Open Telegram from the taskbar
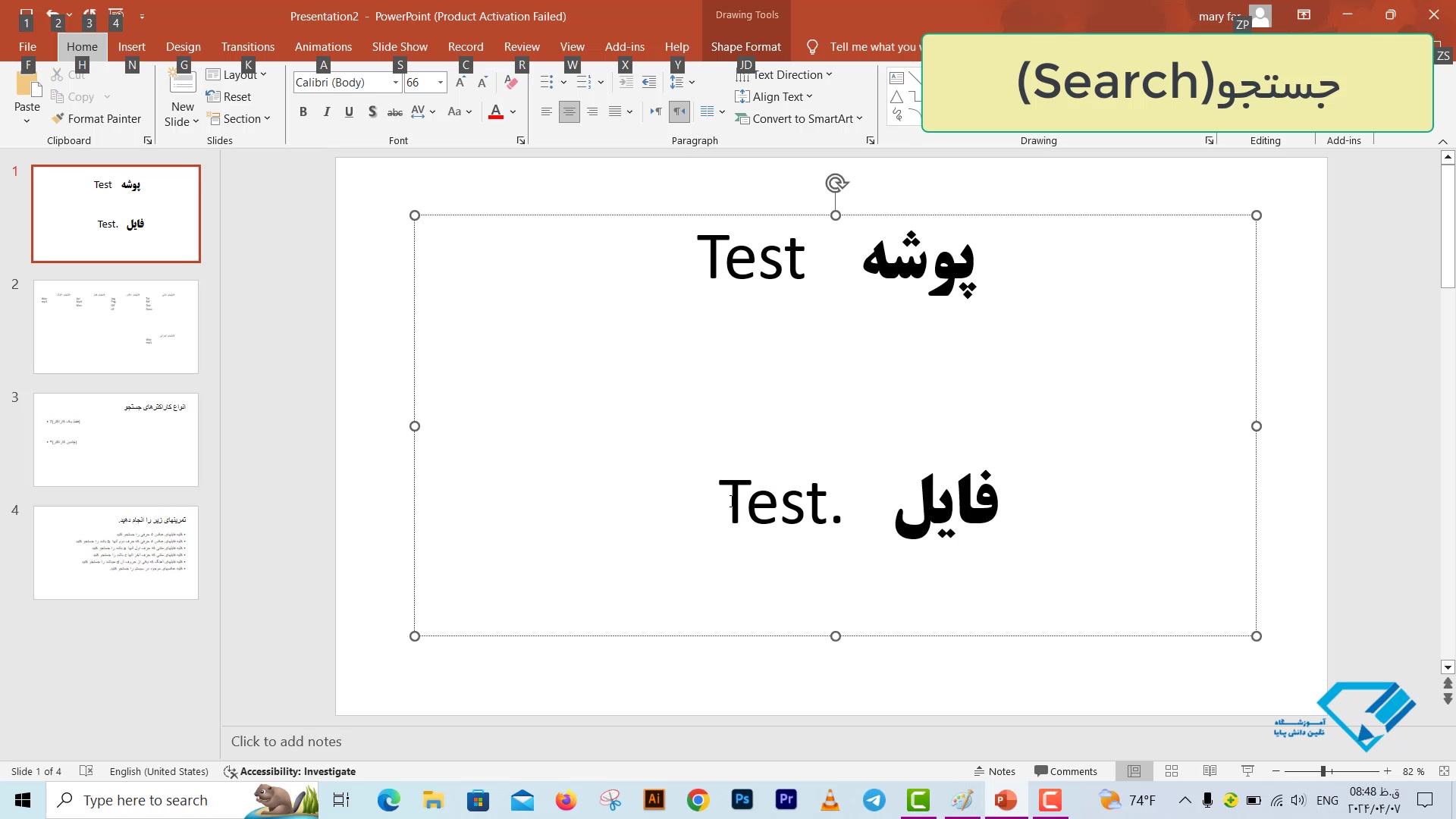Screen dimensions: 1456x819 coord(874,800)
